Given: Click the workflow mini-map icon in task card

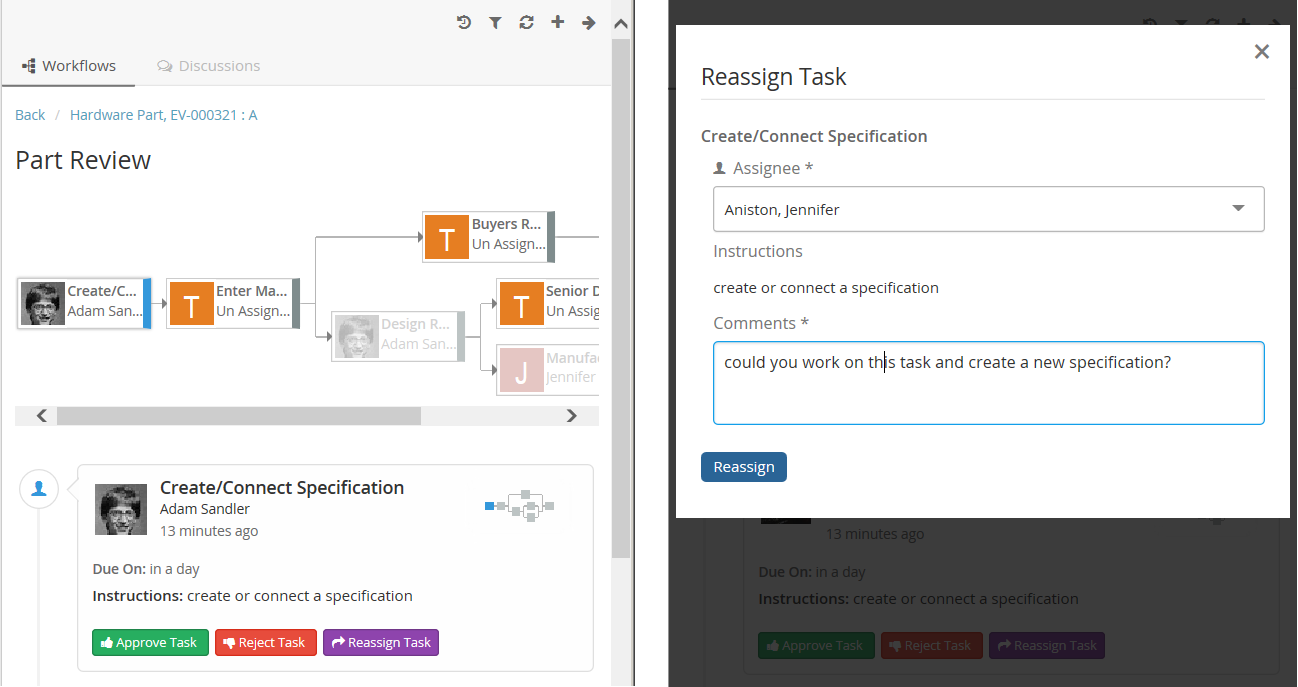Looking at the screenshot, I should [519, 506].
